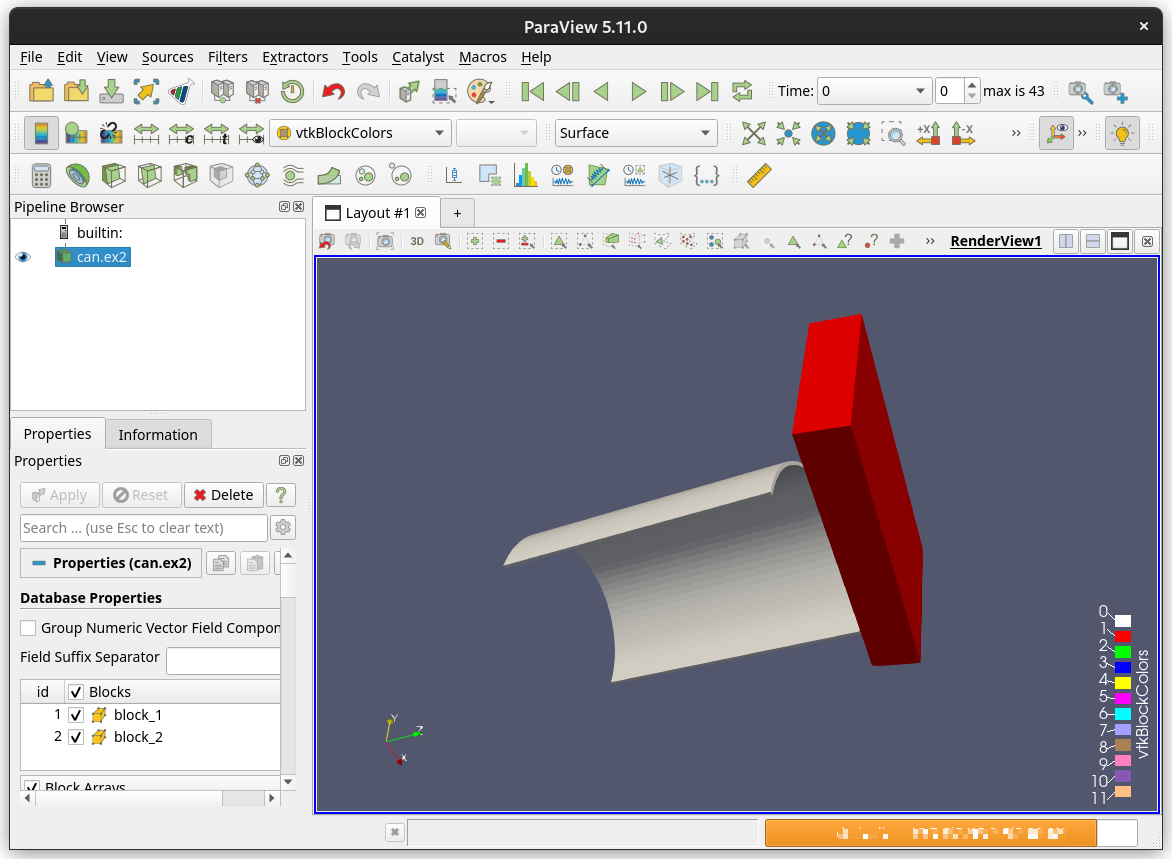The width and height of the screenshot is (1172, 859).
Task: Click the Apply button
Action: coord(60,495)
